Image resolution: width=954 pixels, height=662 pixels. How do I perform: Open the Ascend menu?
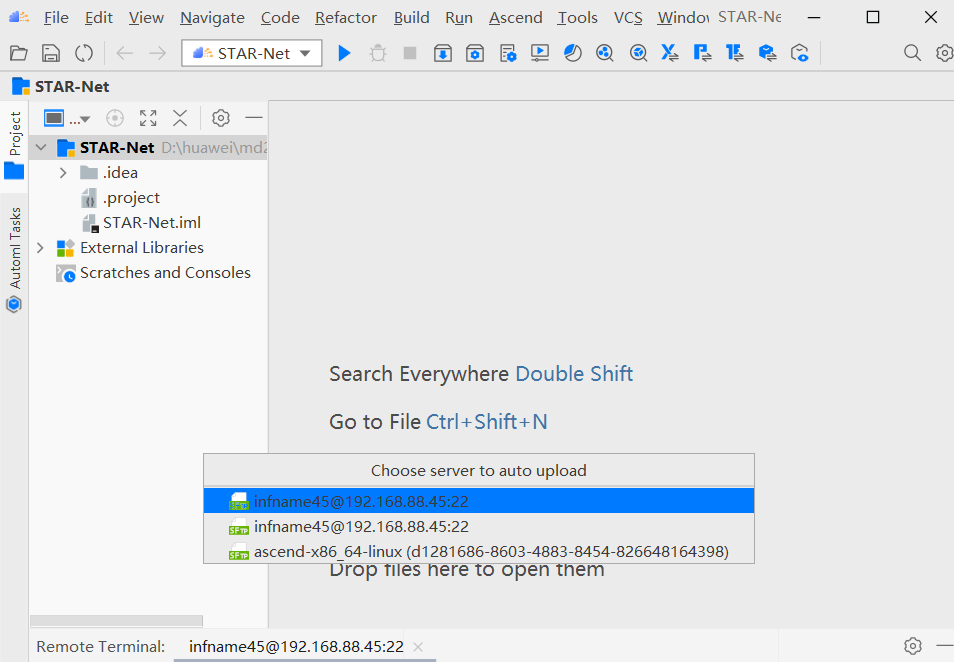[515, 17]
